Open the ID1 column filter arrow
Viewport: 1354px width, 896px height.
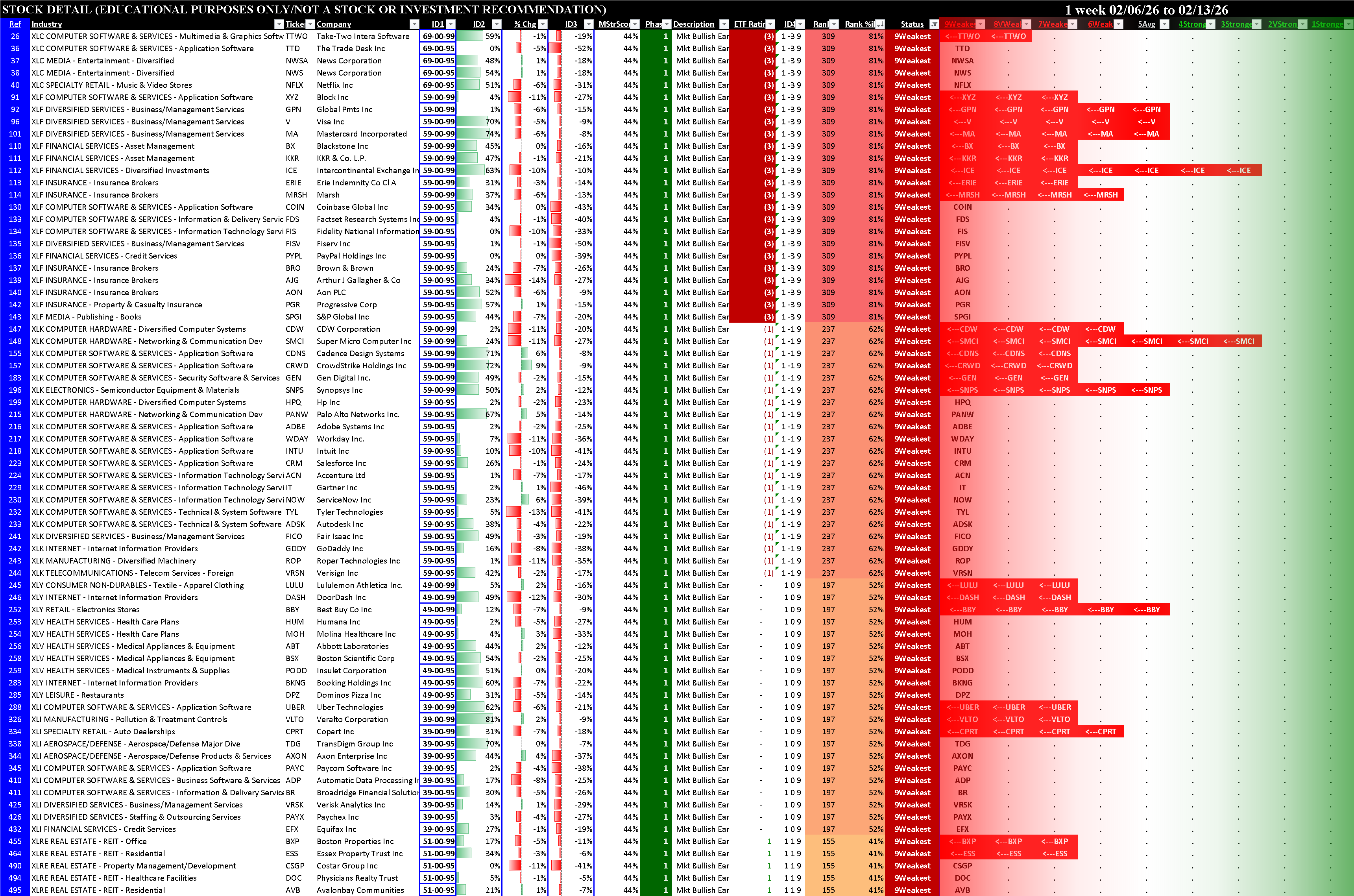click(451, 24)
